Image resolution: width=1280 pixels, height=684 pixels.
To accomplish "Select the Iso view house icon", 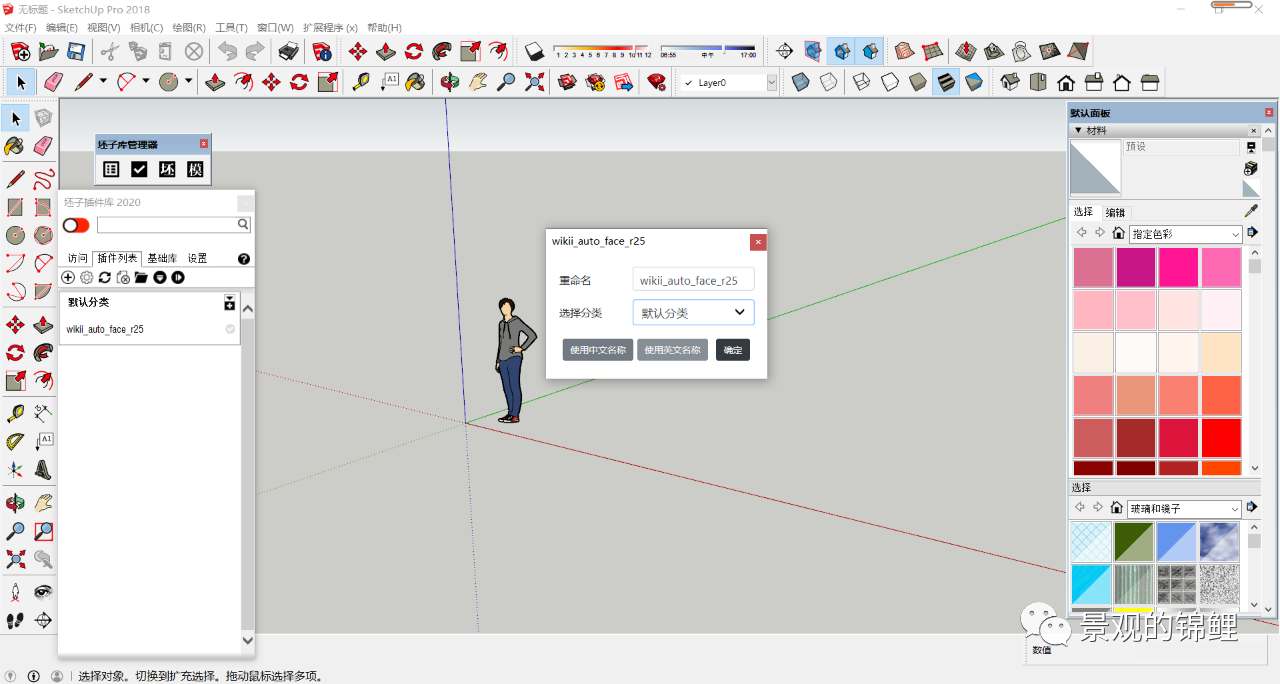I will tap(1010, 82).
